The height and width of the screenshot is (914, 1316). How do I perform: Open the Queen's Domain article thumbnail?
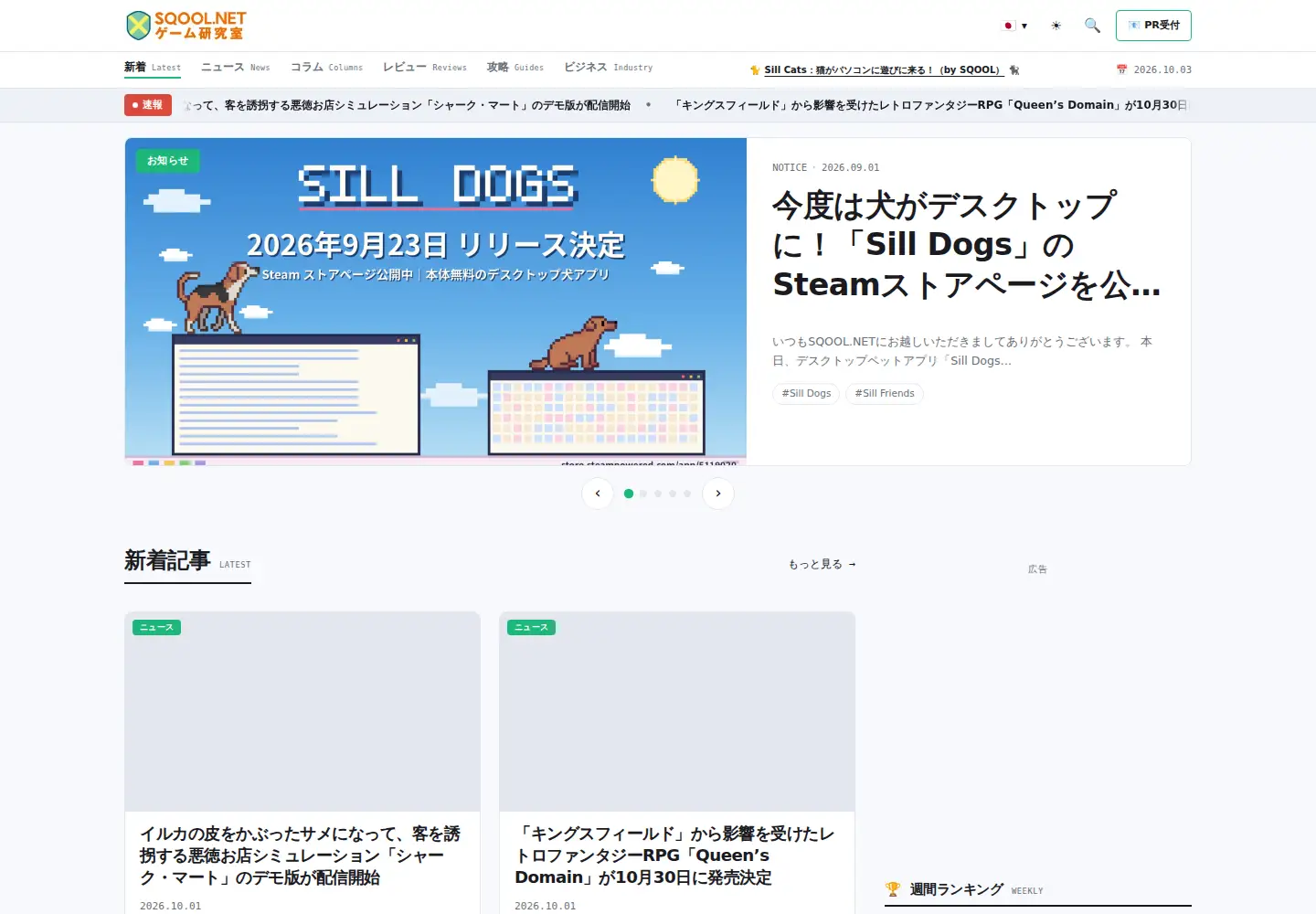(x=677, y=712)
